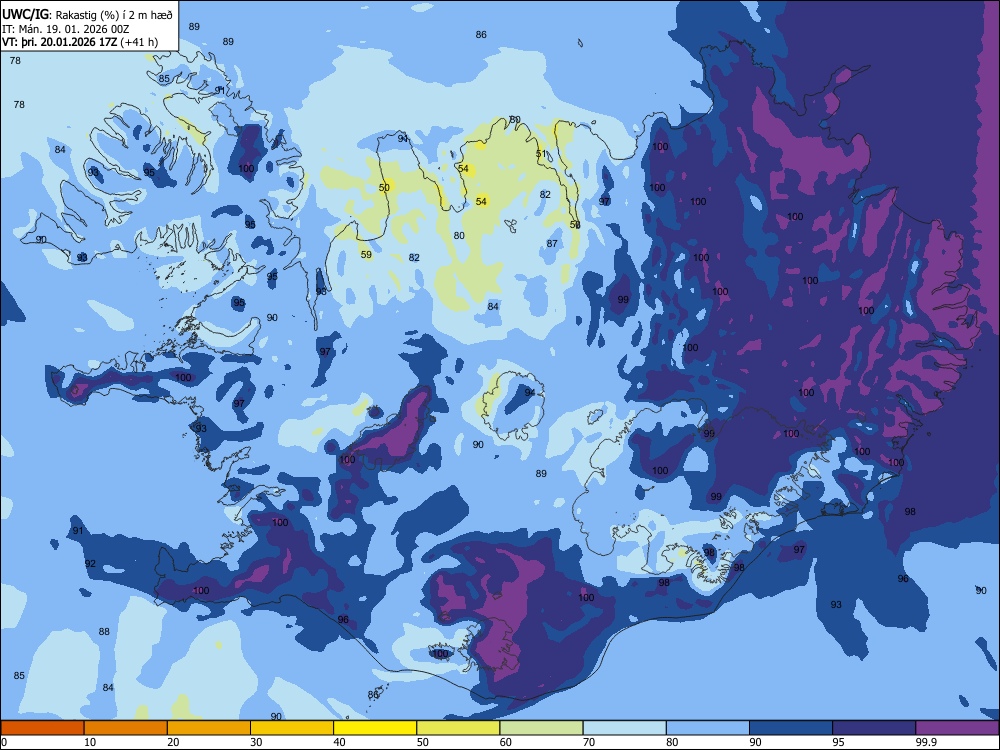This screenshot has width=1000, height=750.
Task: Select the light blue 80–90 legend swatch
Action: (708, 728)
